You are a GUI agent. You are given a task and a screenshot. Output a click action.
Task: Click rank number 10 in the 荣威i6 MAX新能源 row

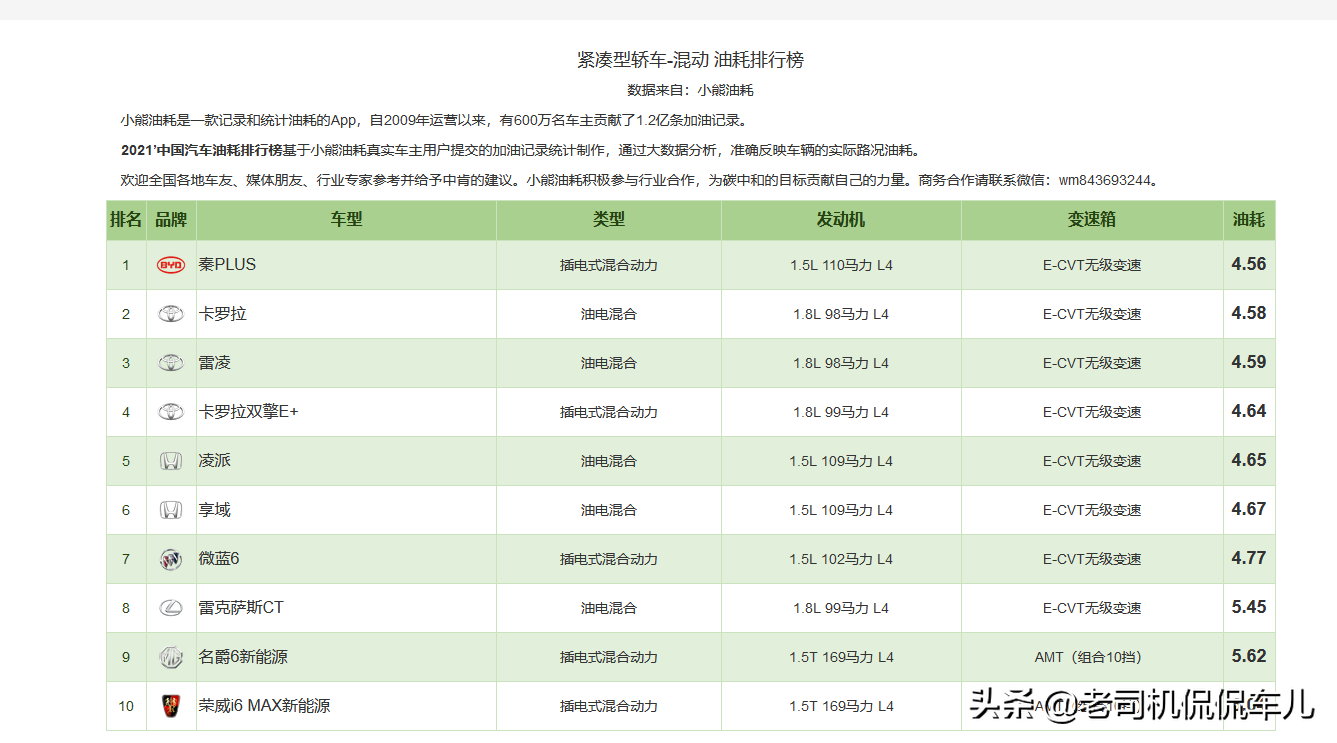click(x=126, y=707)
